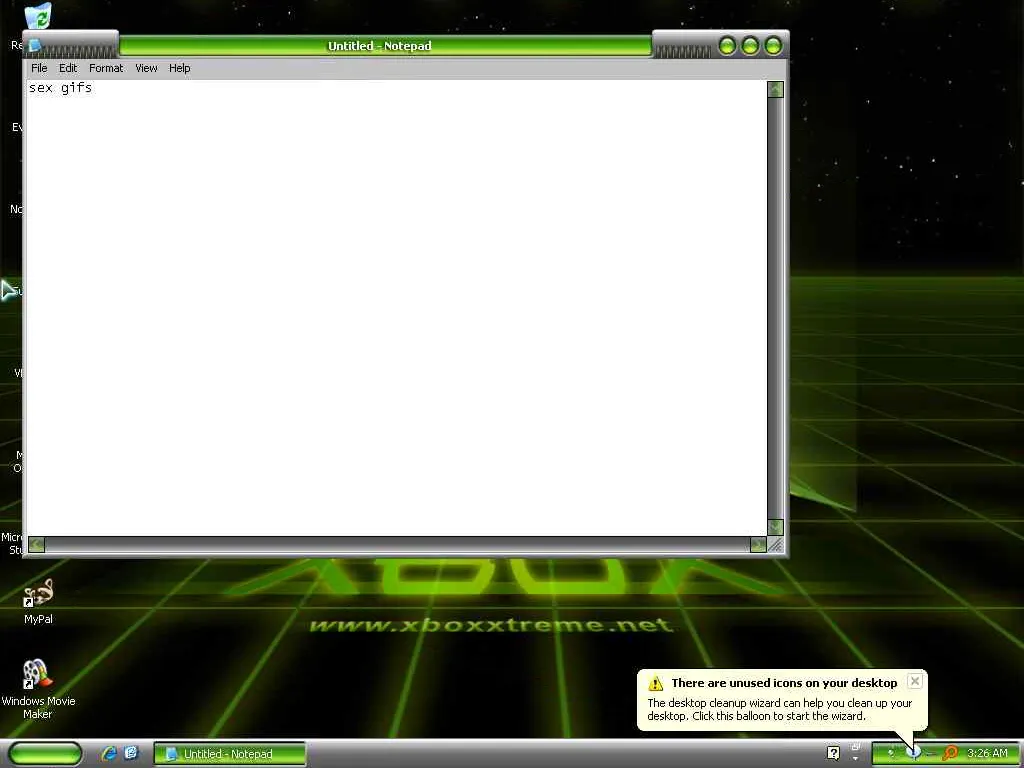Click the horizontal scrollbar right arrow
1024x768 pixels.
pyautogui.click(x=758, y=545)
